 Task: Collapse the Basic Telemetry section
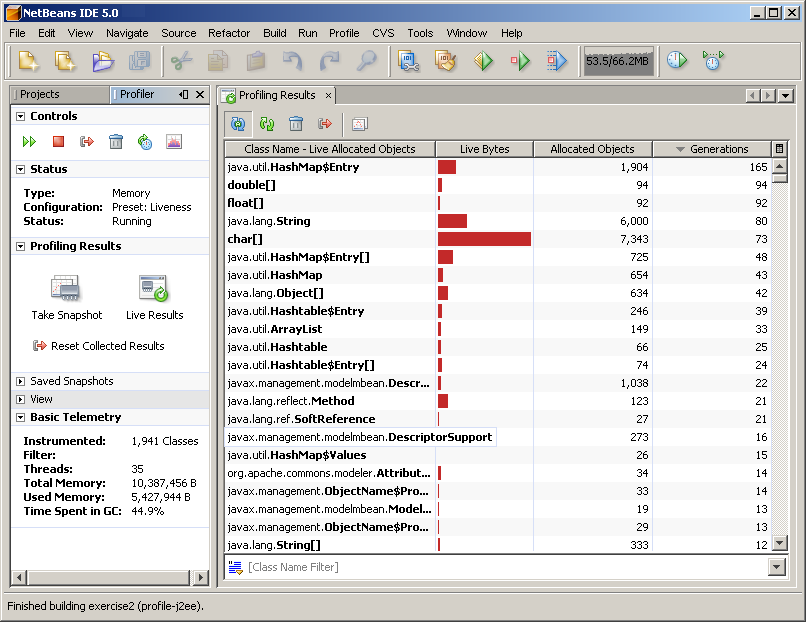coord(20,417)
